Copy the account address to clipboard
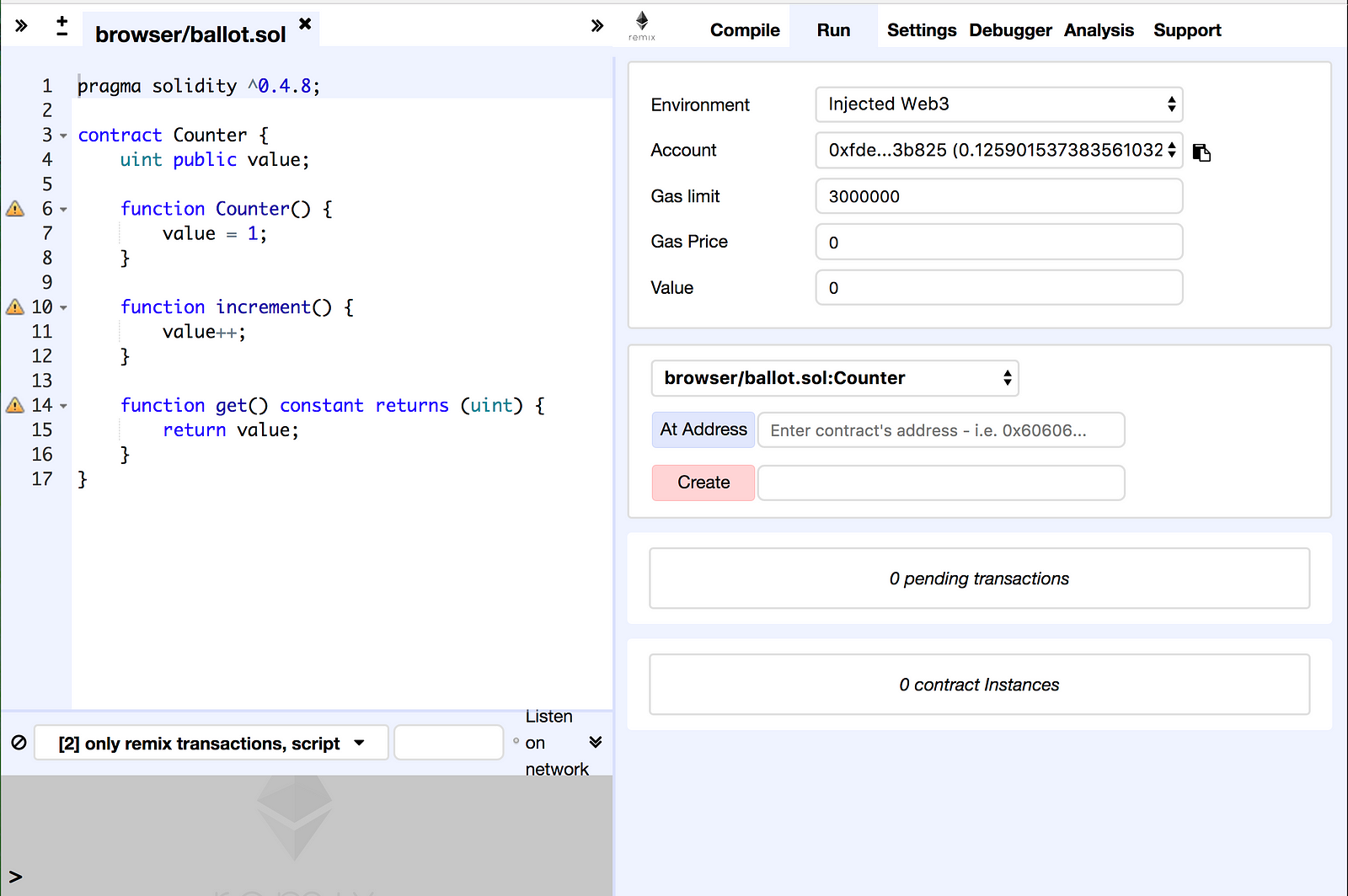This screenshot has height=896, width=1348. pos(1202,152)
